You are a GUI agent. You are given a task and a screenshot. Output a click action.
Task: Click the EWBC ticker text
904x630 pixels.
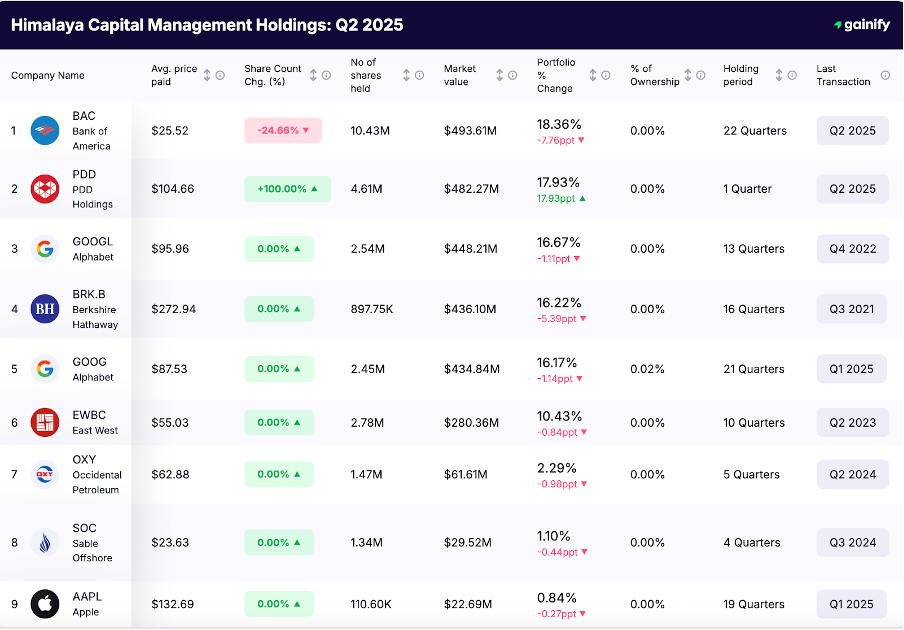[x=89, y=415]
